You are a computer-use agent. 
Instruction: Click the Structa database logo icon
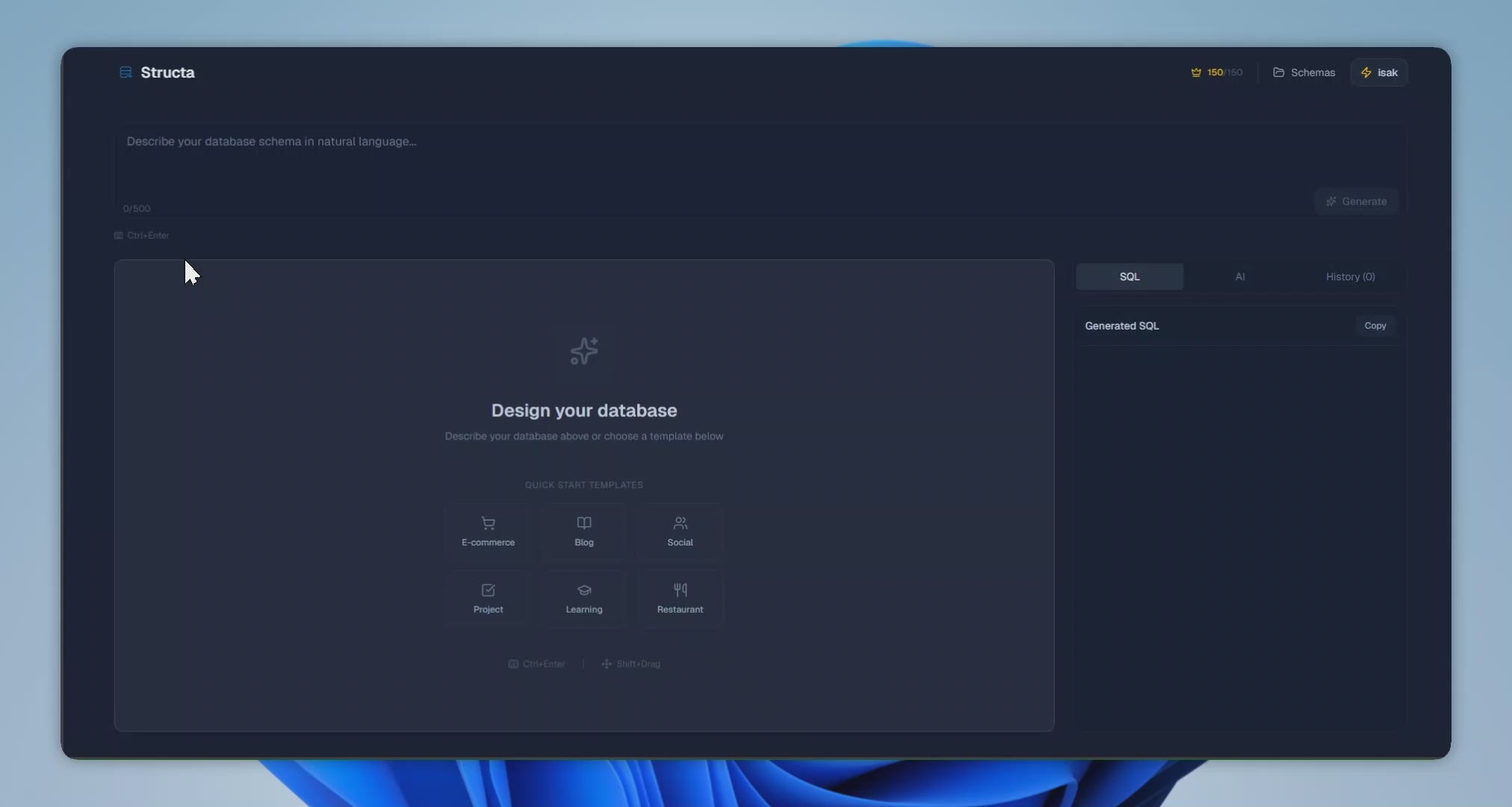coord(126,72)
